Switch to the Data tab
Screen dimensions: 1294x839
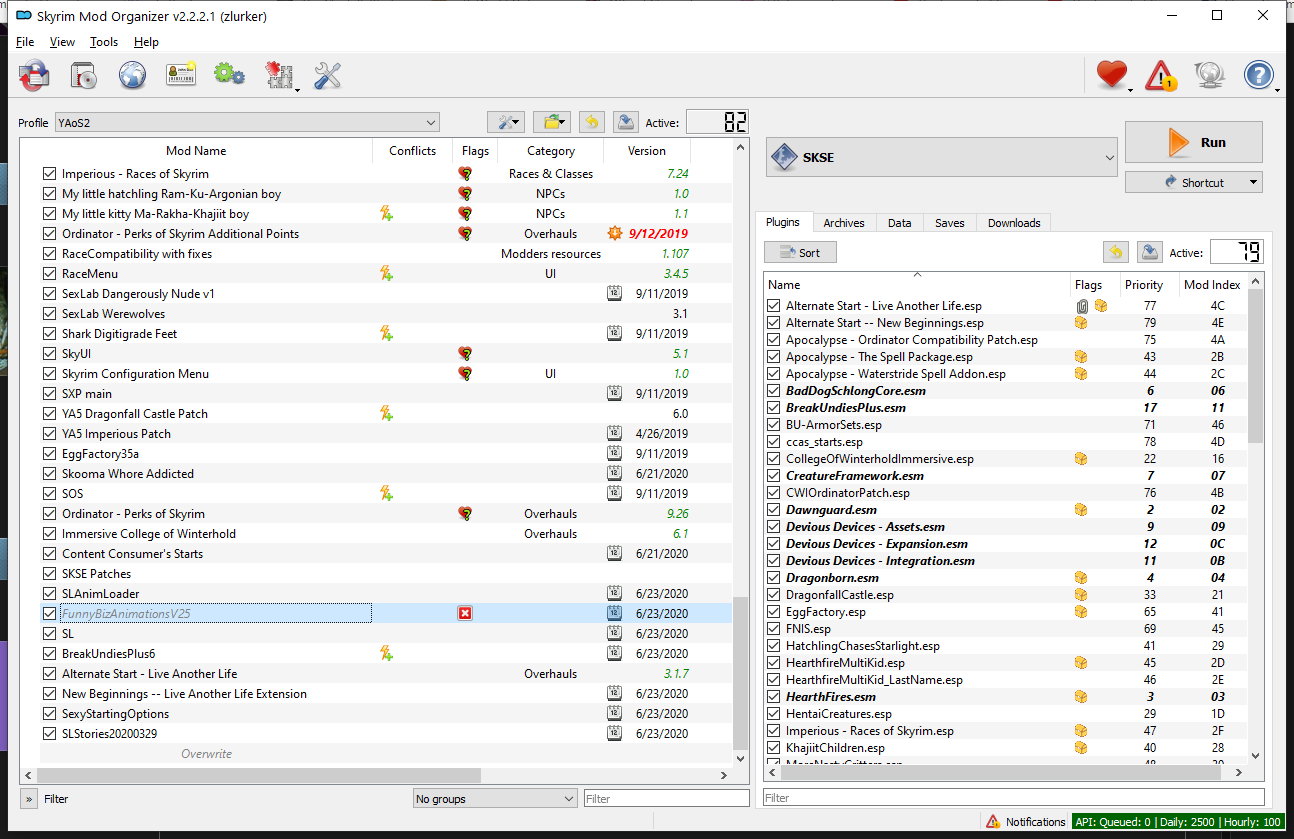pos(899,223)
